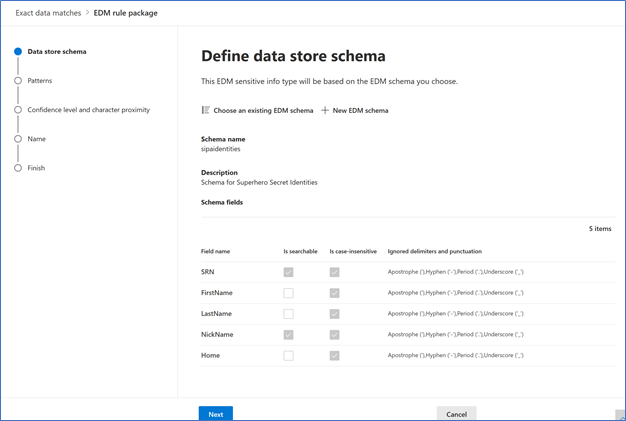The image size is (626, 421).
Task: Click the schema list icon beside Choose an existing EDM schema
Action: (x=206, y=110)
